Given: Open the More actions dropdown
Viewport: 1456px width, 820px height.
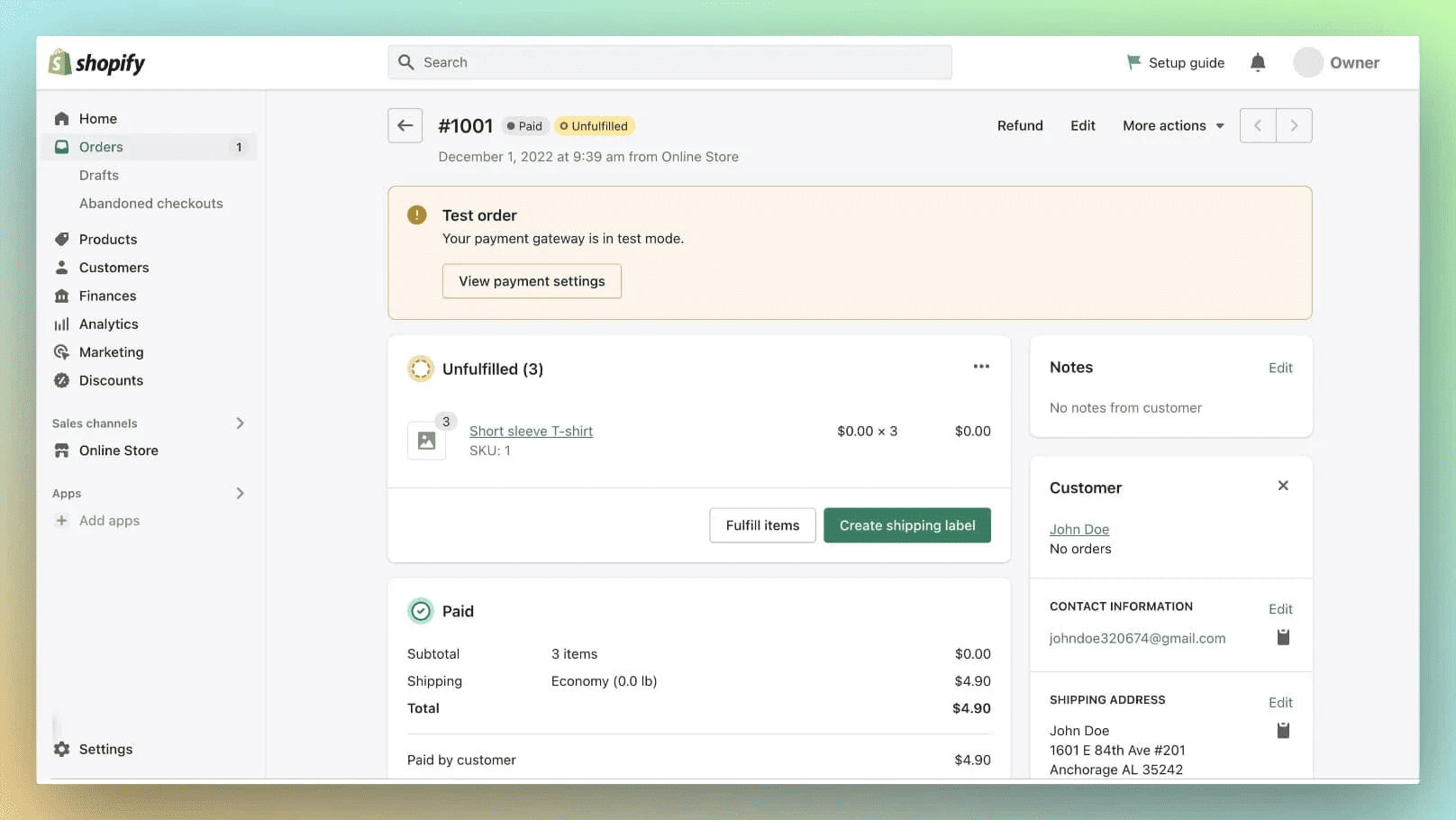Looking at the screenshot, I should pyautogui.click(x=1172, y=125).
